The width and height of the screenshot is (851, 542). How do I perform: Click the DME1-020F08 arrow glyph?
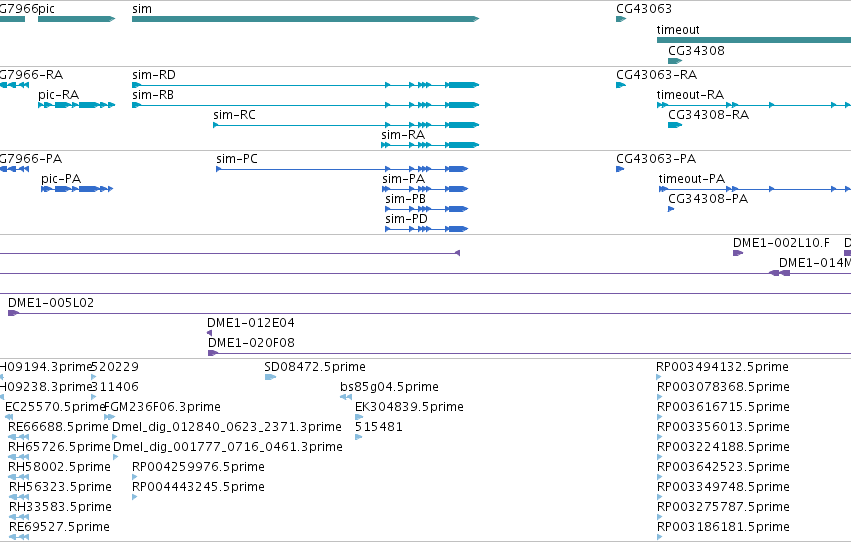pyautogui.click(x=213, y=353)
